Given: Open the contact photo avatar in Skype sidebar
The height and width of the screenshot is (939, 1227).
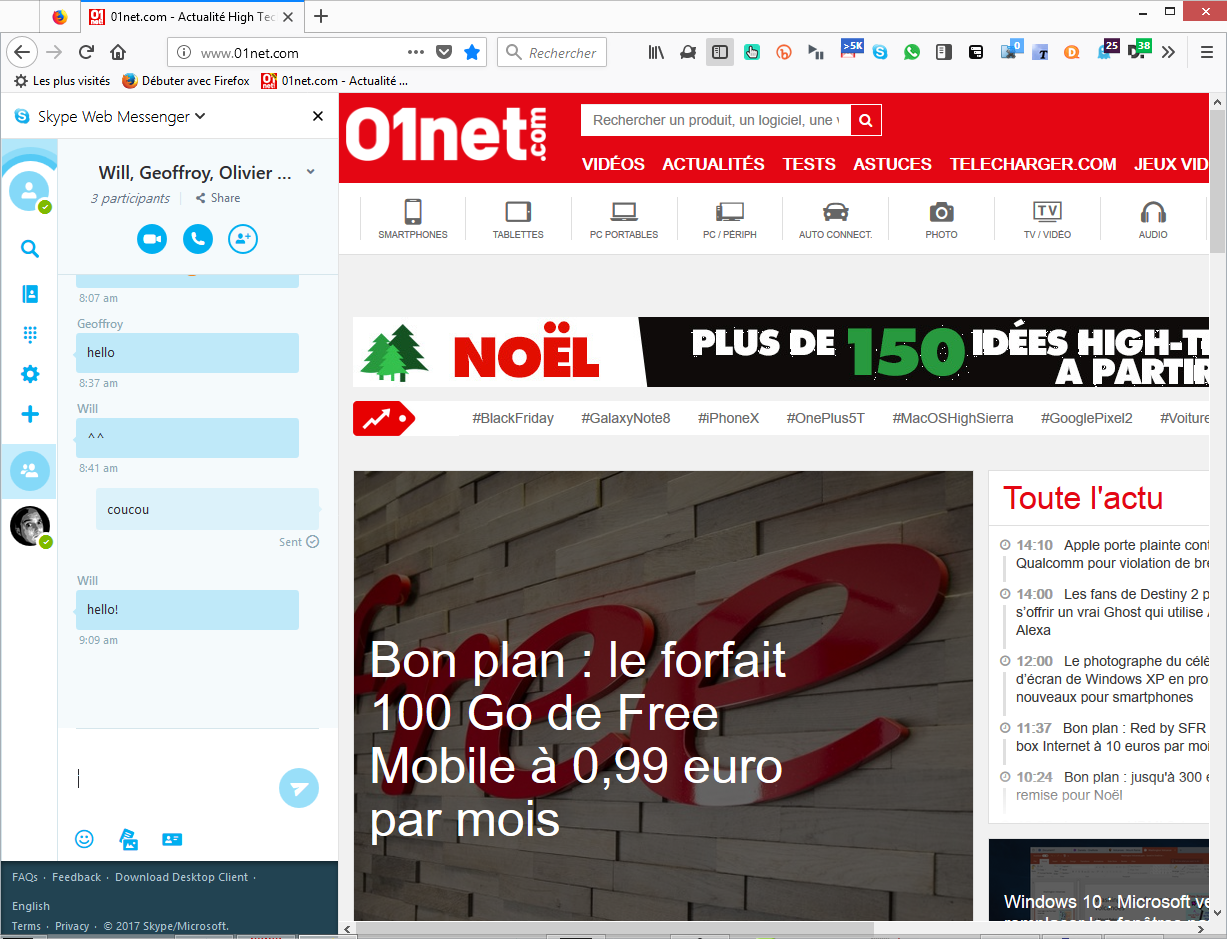Looking at the screenshot, I should 30,526.
